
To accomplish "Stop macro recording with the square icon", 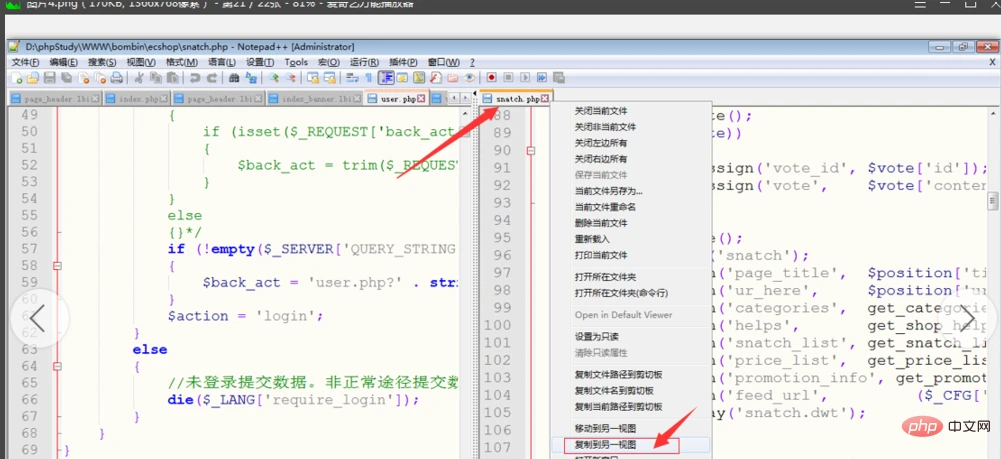I will (509, 78).
